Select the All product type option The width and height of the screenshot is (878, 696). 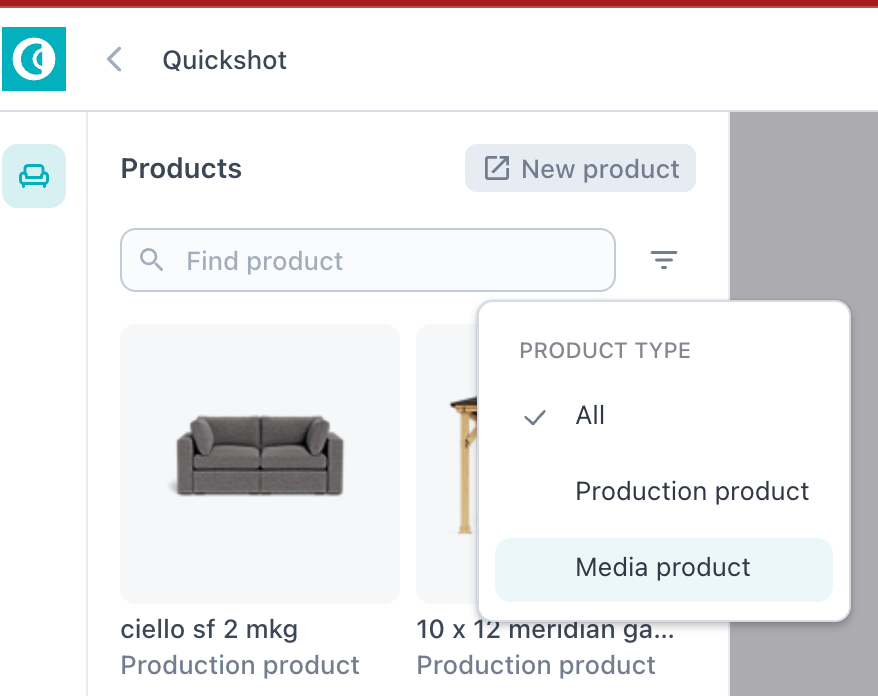pos(664,415)
